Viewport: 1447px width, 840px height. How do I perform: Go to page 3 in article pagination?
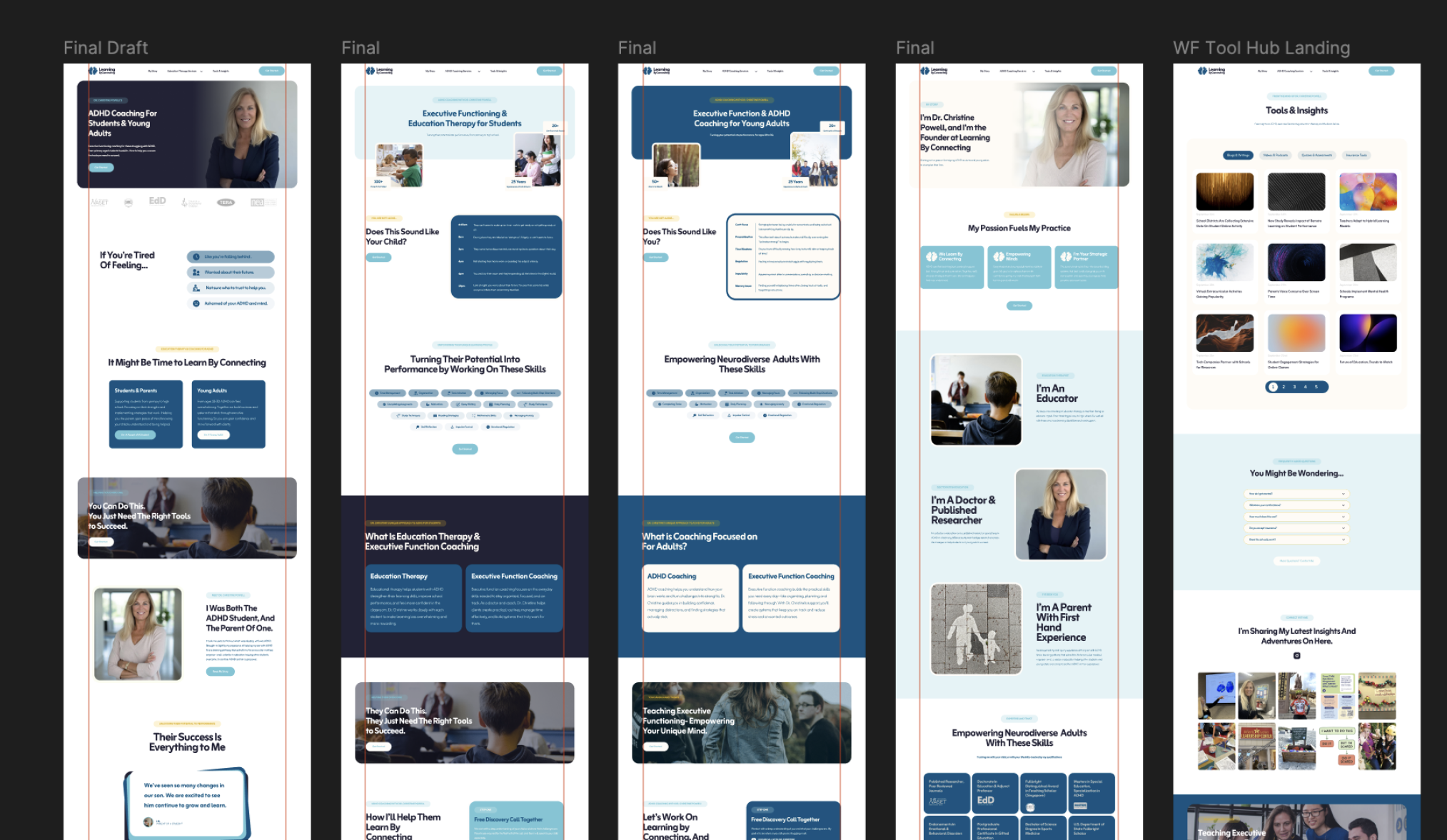tap(1294, 387)
